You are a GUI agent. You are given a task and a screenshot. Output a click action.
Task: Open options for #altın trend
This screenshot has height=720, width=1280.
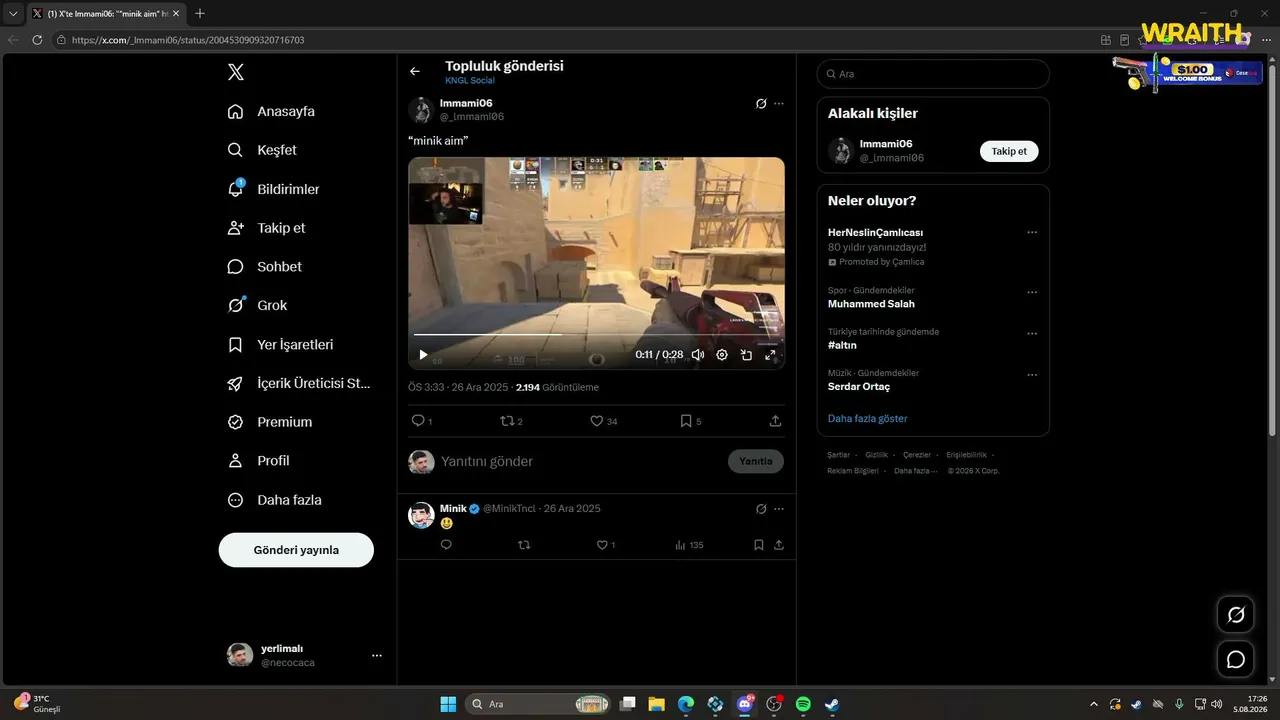(1032, 333)
